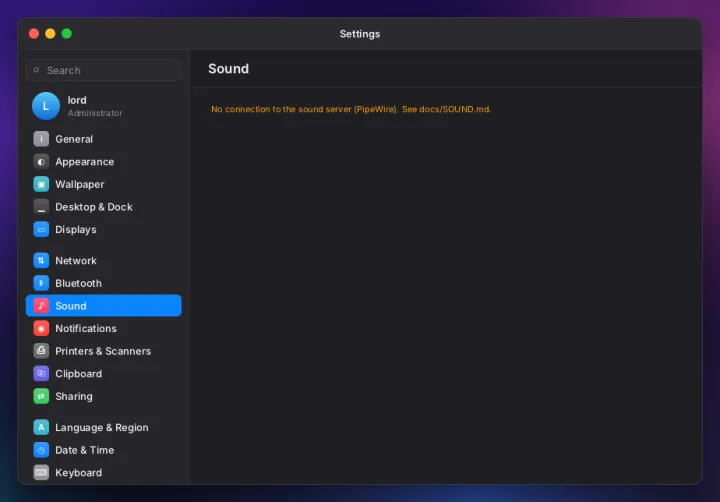
Task: Click the green Sharing icon
Action: [41, 396]
